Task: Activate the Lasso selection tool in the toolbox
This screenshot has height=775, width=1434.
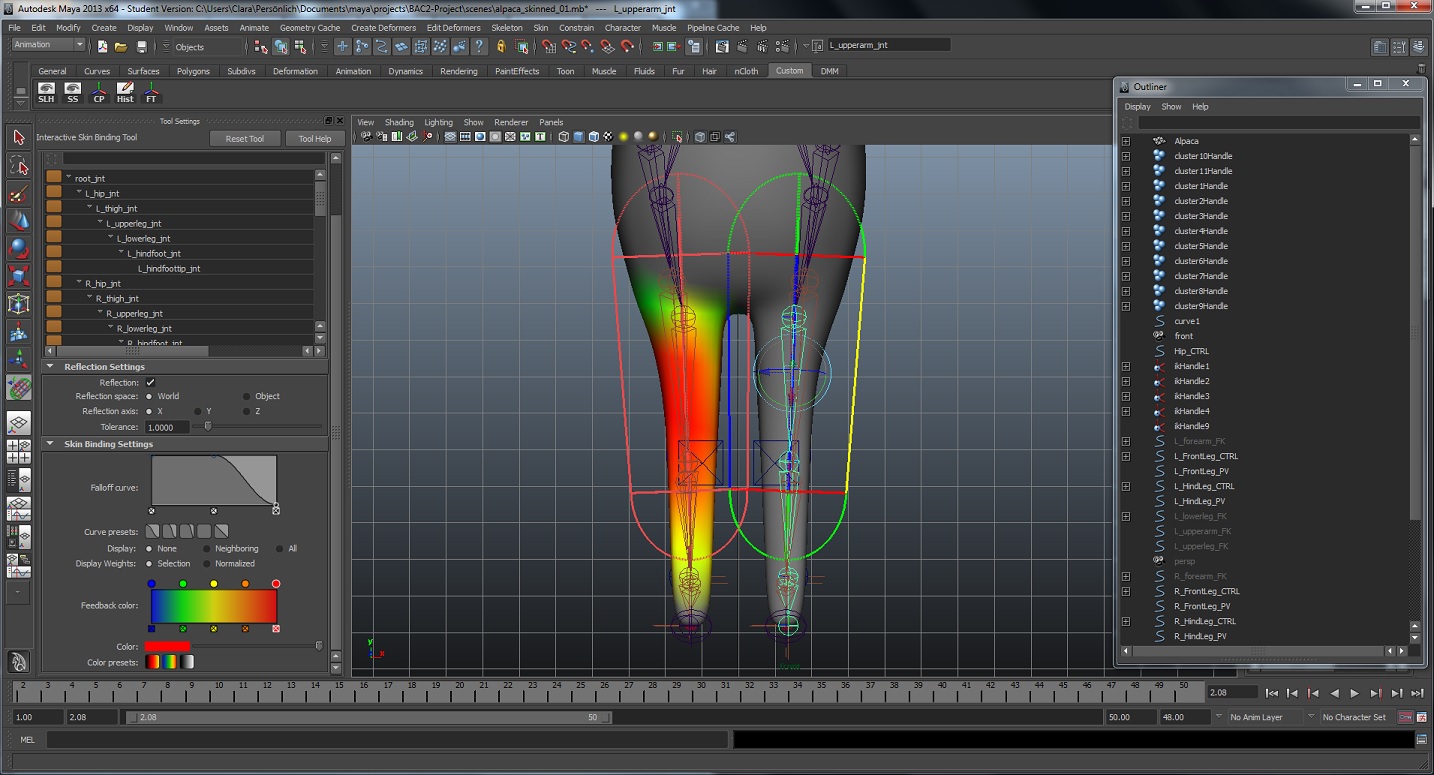Action: coord(16,166)
